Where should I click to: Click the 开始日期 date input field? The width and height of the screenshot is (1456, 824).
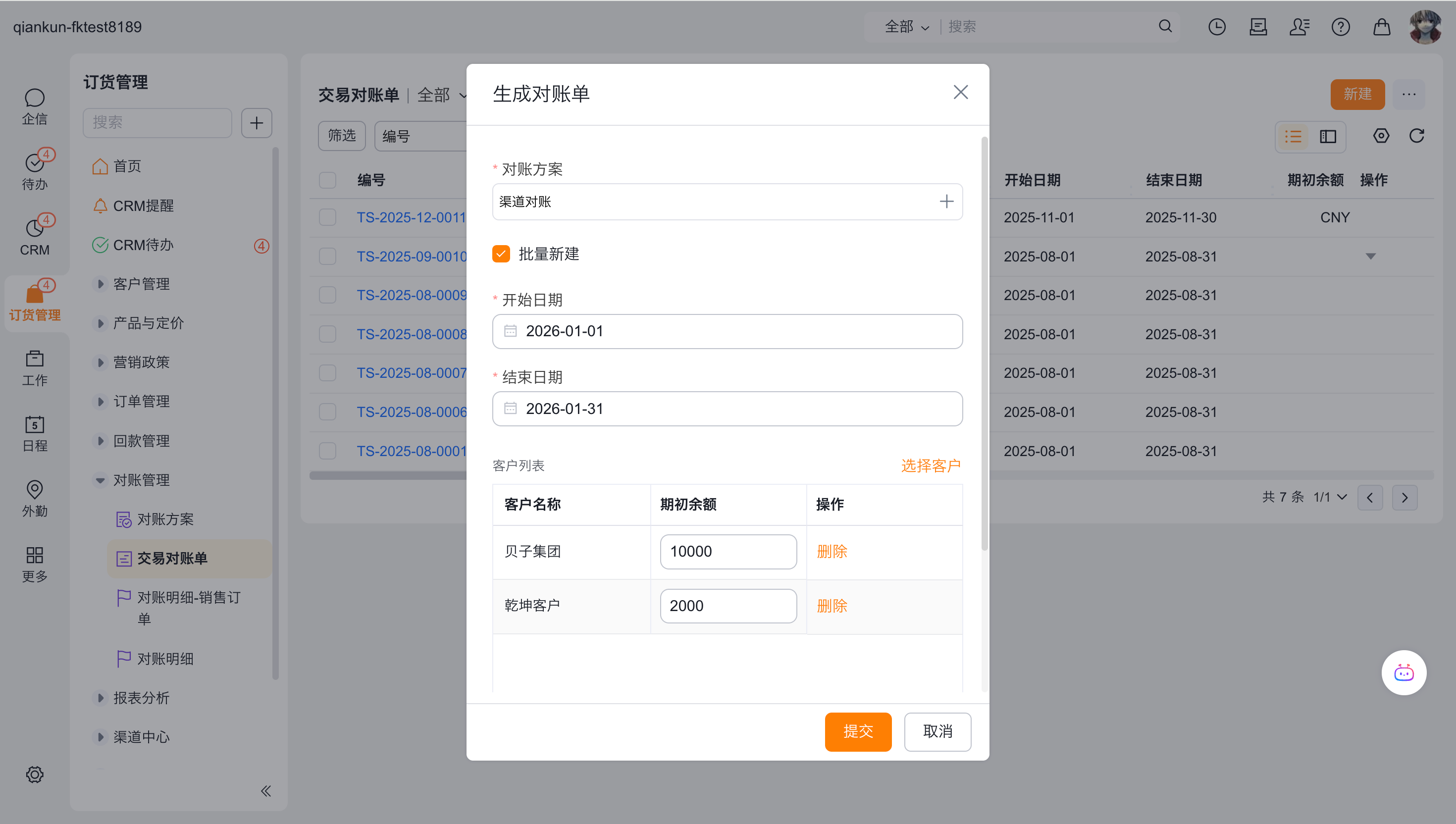(727, 331)
